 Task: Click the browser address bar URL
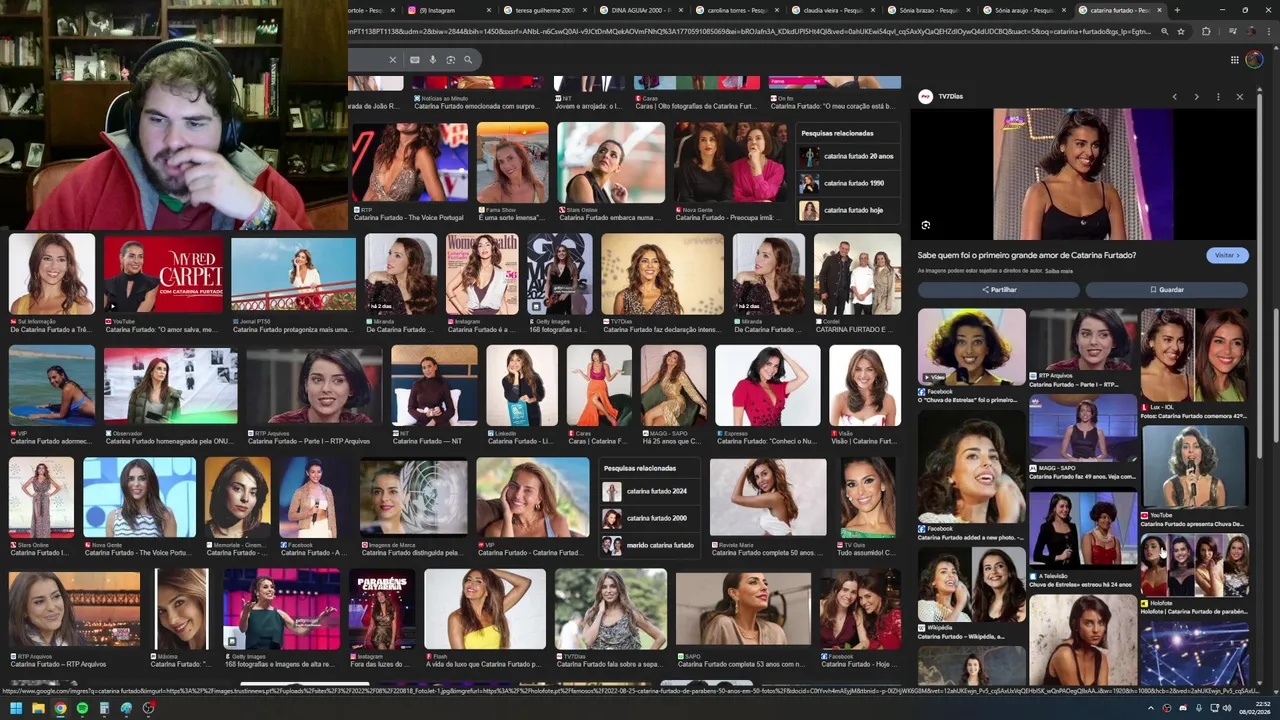point(750,32)
